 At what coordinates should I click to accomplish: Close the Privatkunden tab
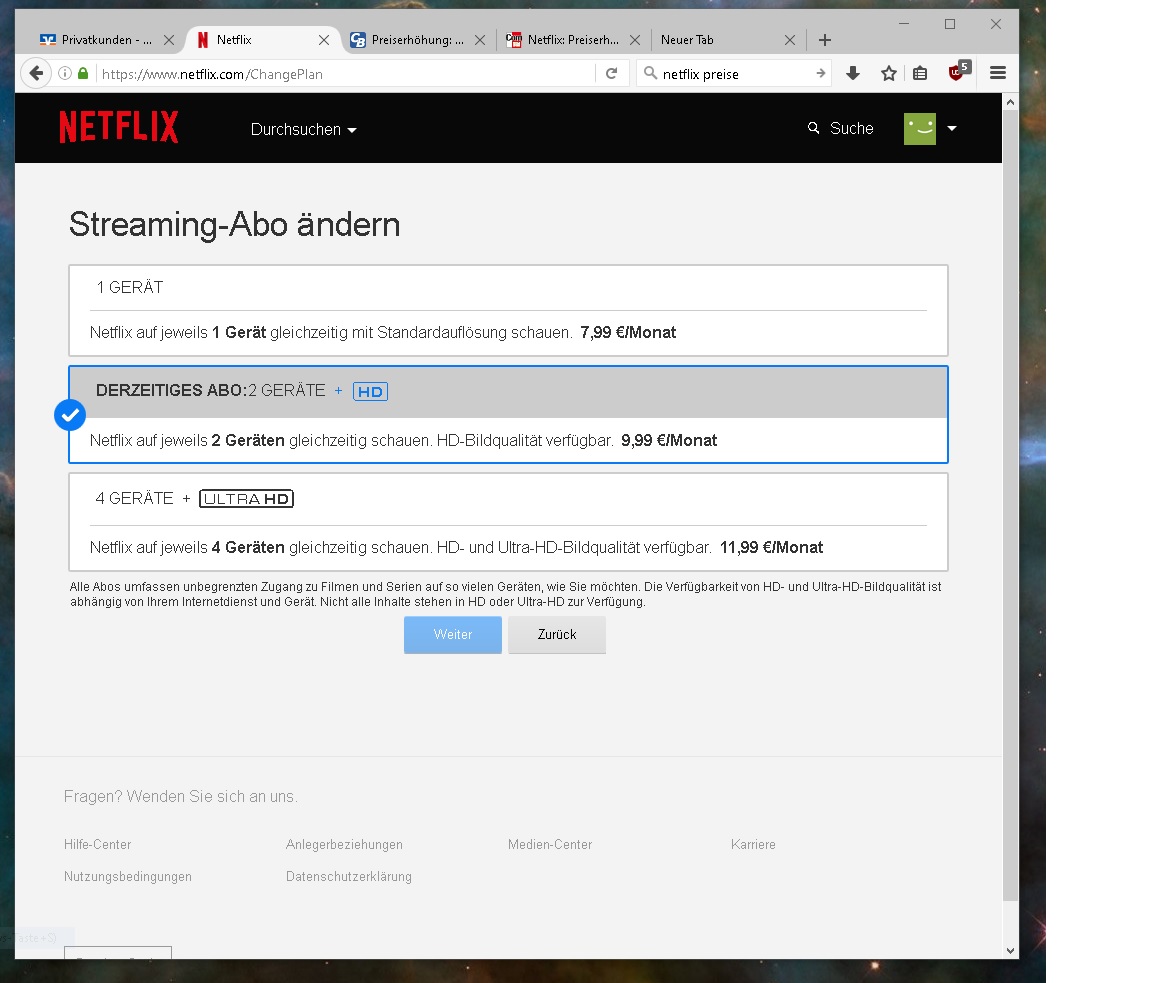point(169,40)
